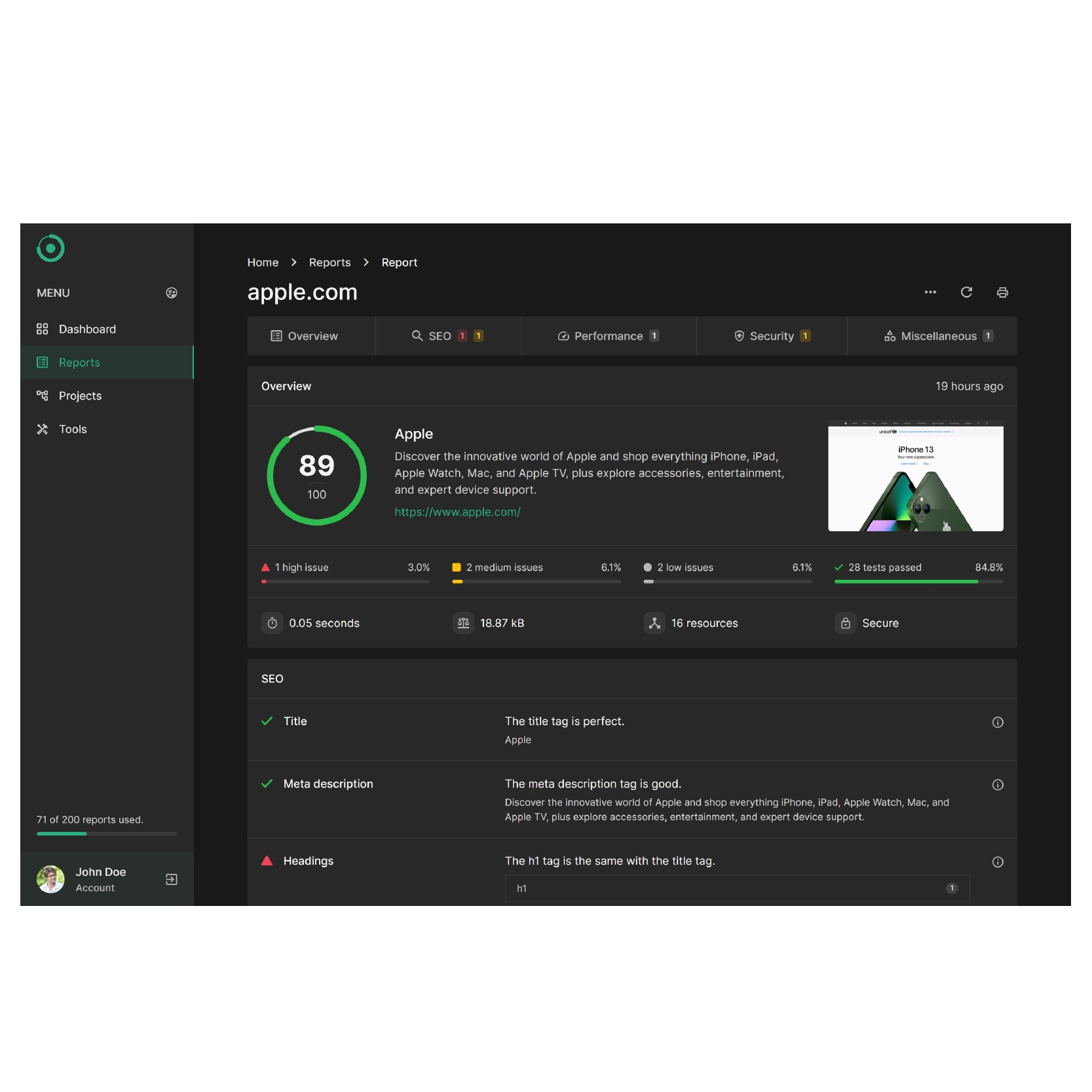Click the Performance tab count badge
The image size is (1092, 1092).
[x=654, y=335]
